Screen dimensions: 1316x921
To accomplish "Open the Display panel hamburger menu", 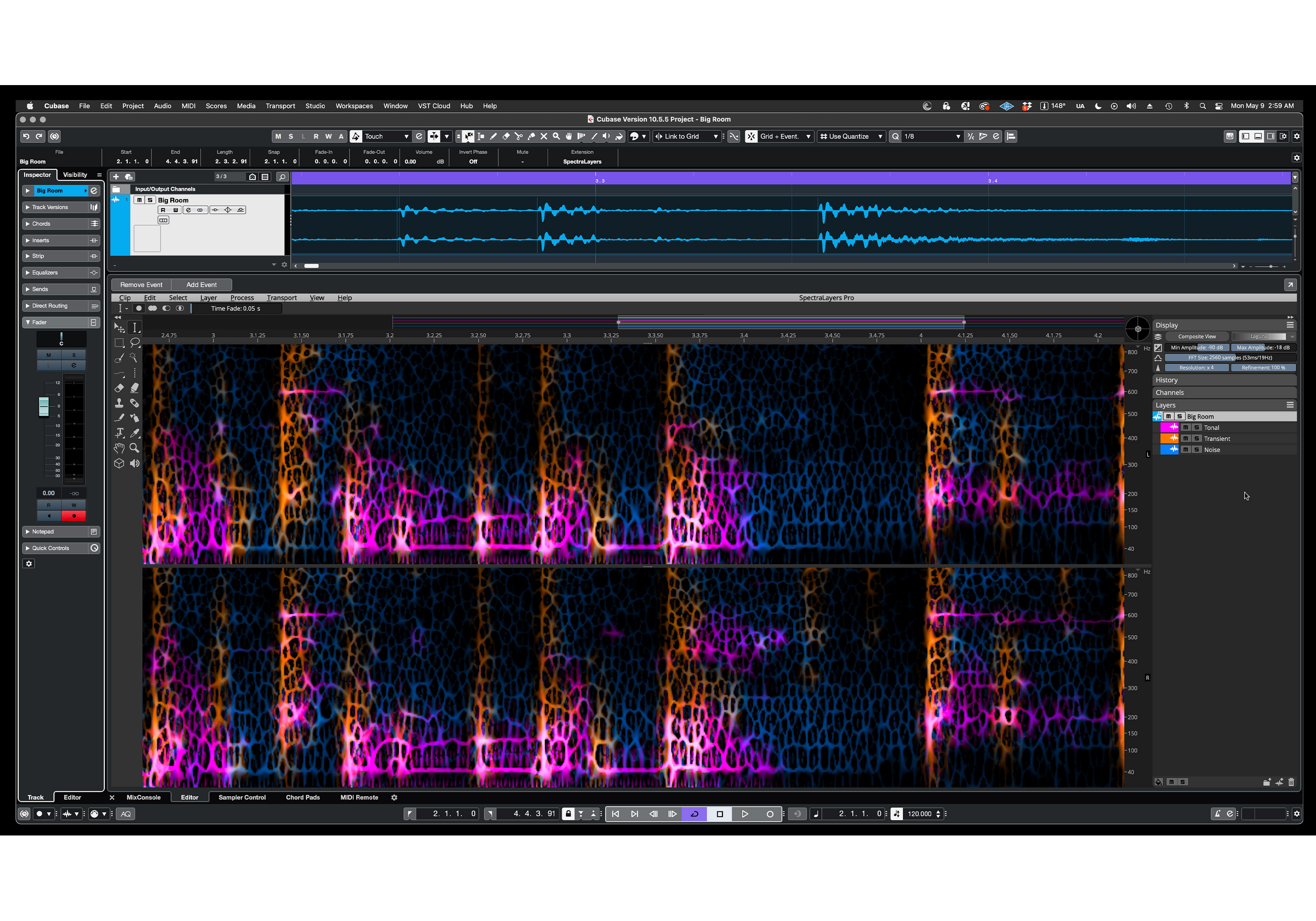I will [1290, 325].
